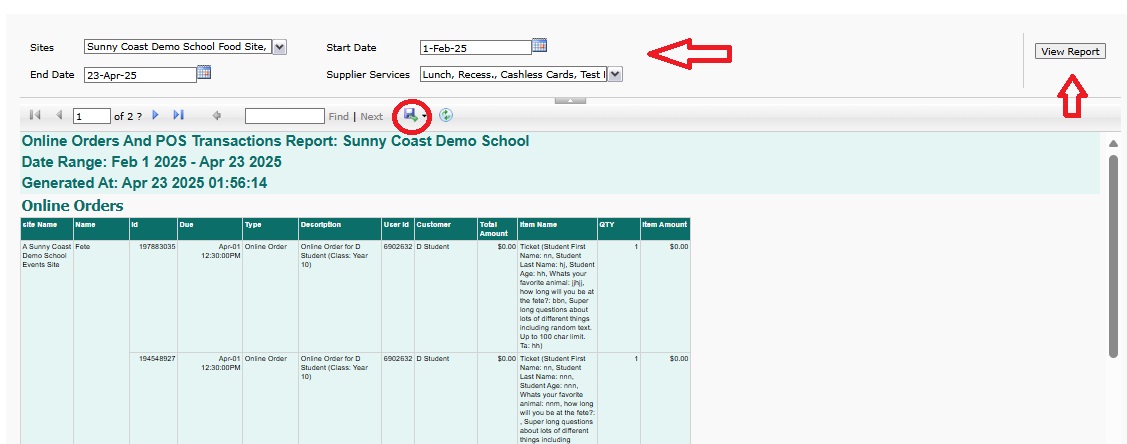The height and width of the screenshot is (444, 1127).
Task: Open End Date calendar picker
Action: tap(204, 72)
